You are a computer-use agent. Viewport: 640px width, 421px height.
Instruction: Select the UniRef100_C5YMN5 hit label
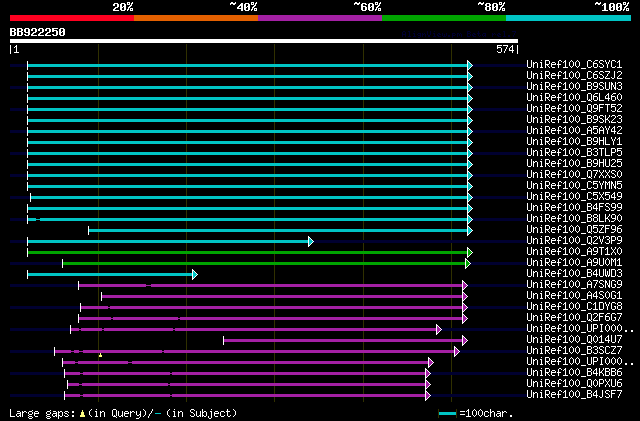point(574,185)
